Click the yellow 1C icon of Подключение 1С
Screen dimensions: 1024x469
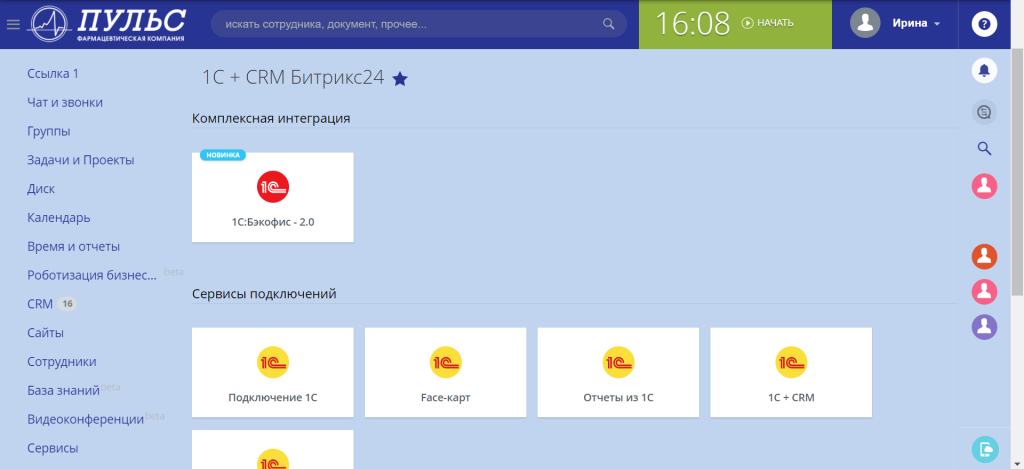pyautogui.click(x=272, y=363)
